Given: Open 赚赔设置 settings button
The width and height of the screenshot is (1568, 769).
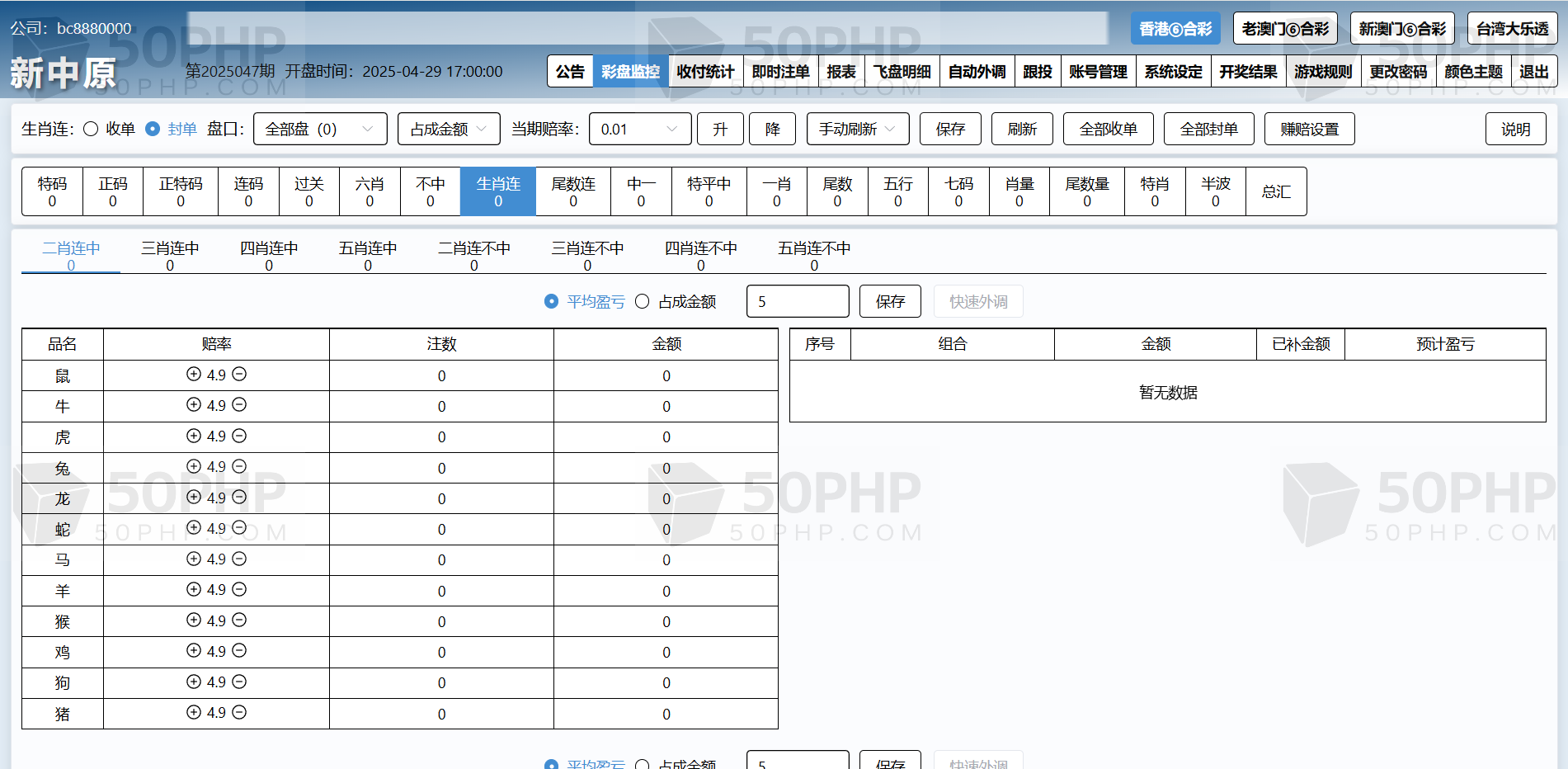Looking at the screenshot, I should point(1309,130).
